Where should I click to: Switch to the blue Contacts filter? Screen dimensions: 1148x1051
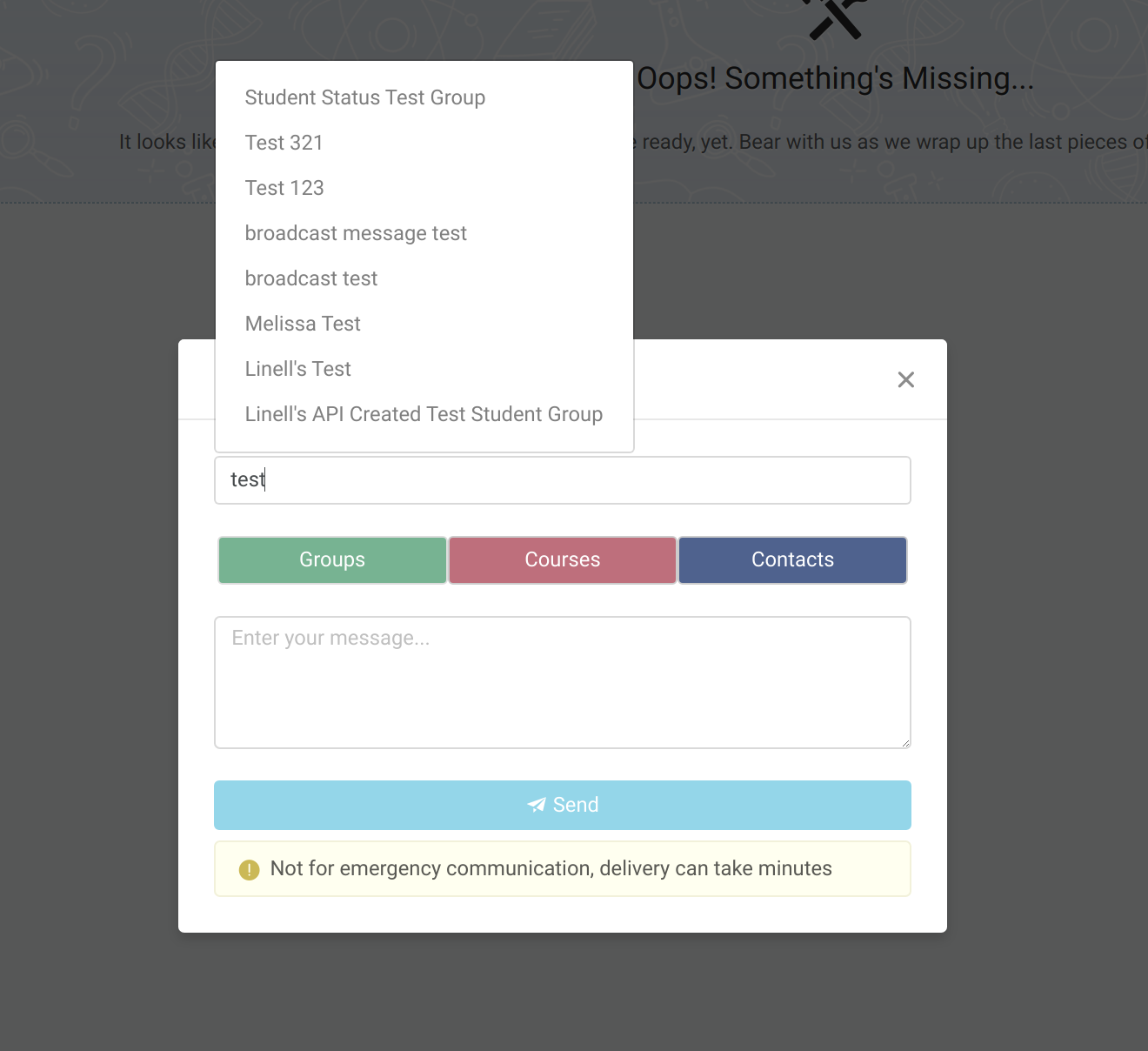[x=792, y=559]
